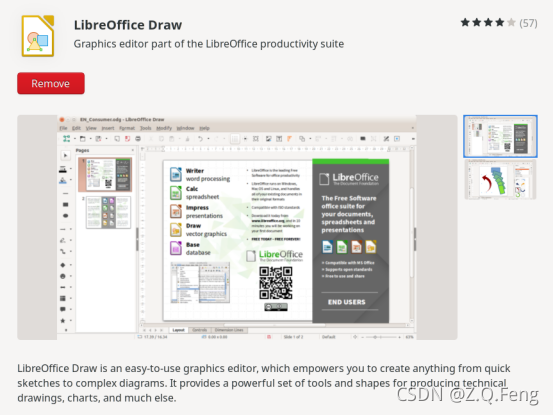This screenshot has width=554, height=415.
Task: Click the 'easy-to-use graphics editor' description paragraph
Action: point(264,383)
